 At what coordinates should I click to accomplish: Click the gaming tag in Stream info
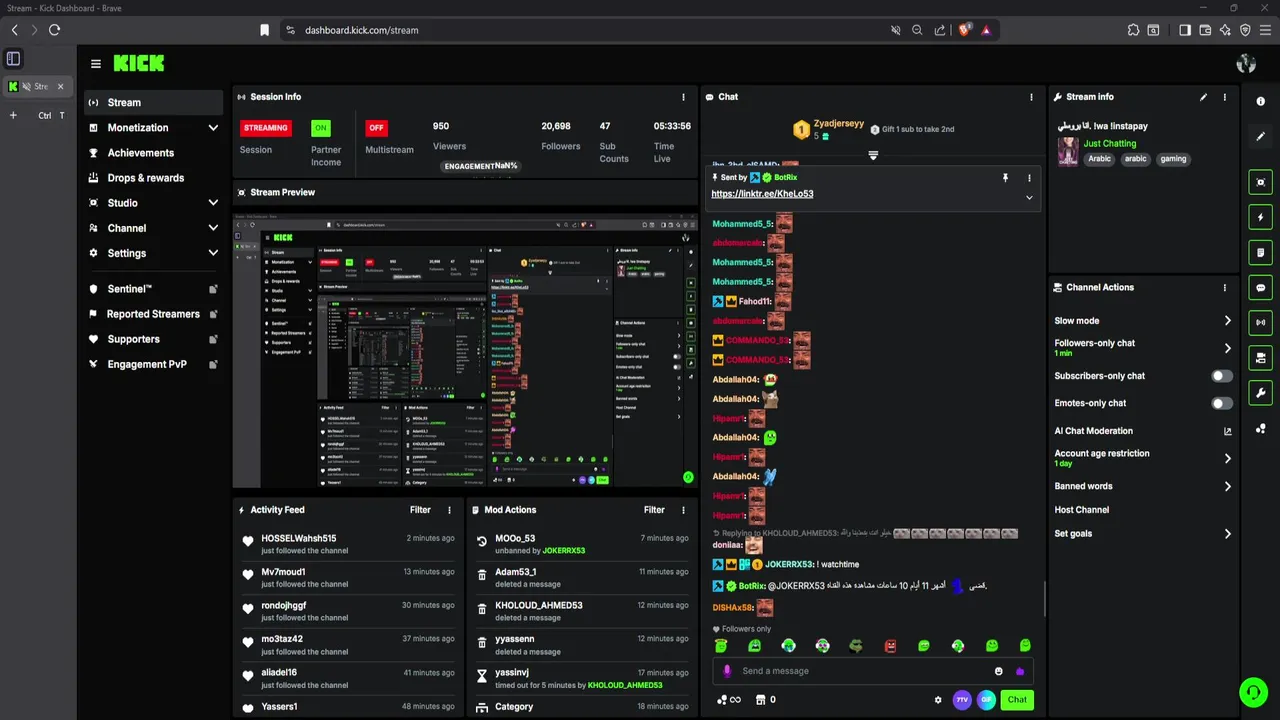(x=1173, y=159)
